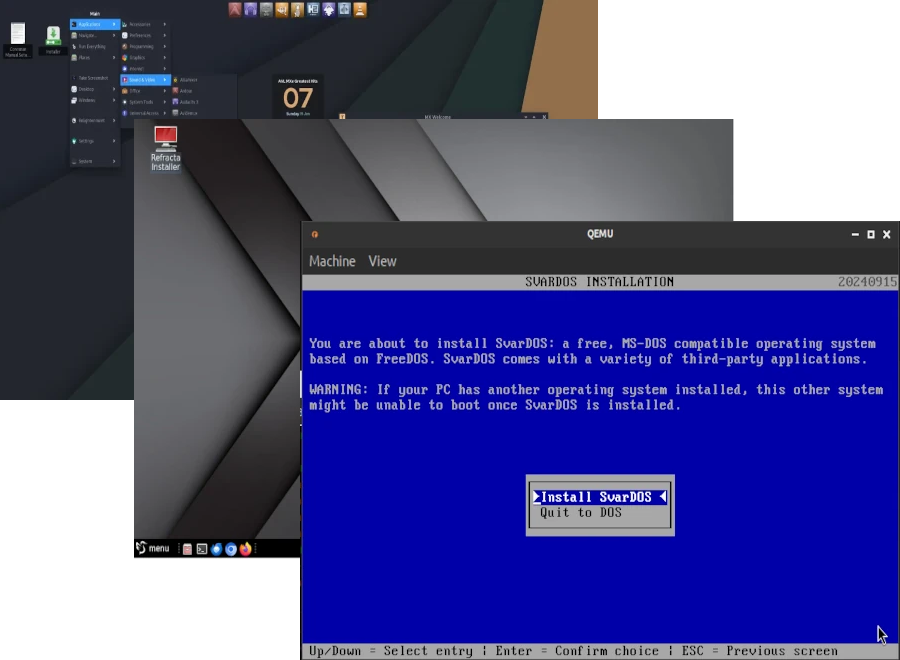The height and width of the screenshot is (660, 900).
Task: Select Run Everything in the Main menu
Action: click(x=95, y=46)
